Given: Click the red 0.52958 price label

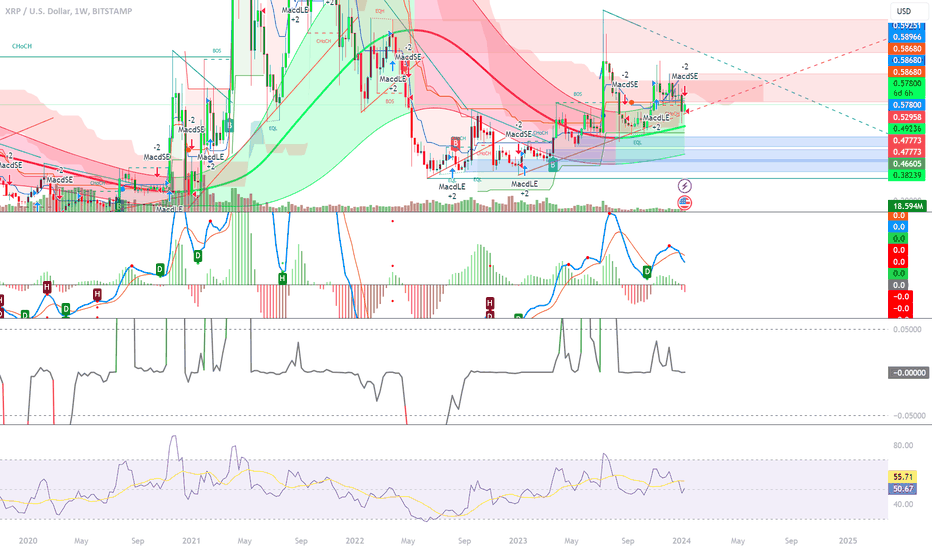Looking at the screenshot, I should pos(906,117).
